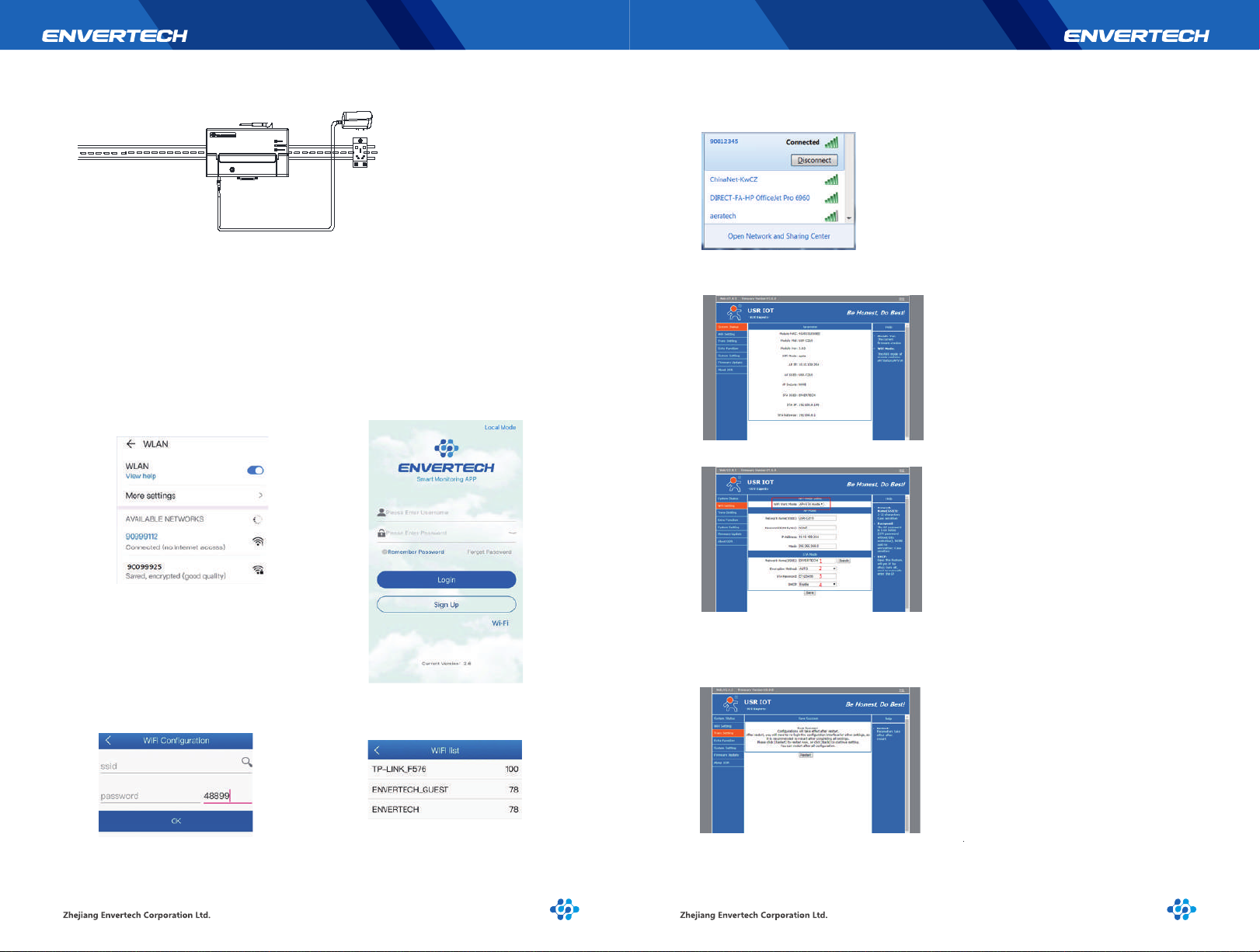Image resolution: width=1260 pixels, height=952 pixels.
Task: Click the Envertech logo icon above app title
Action: 446,448
